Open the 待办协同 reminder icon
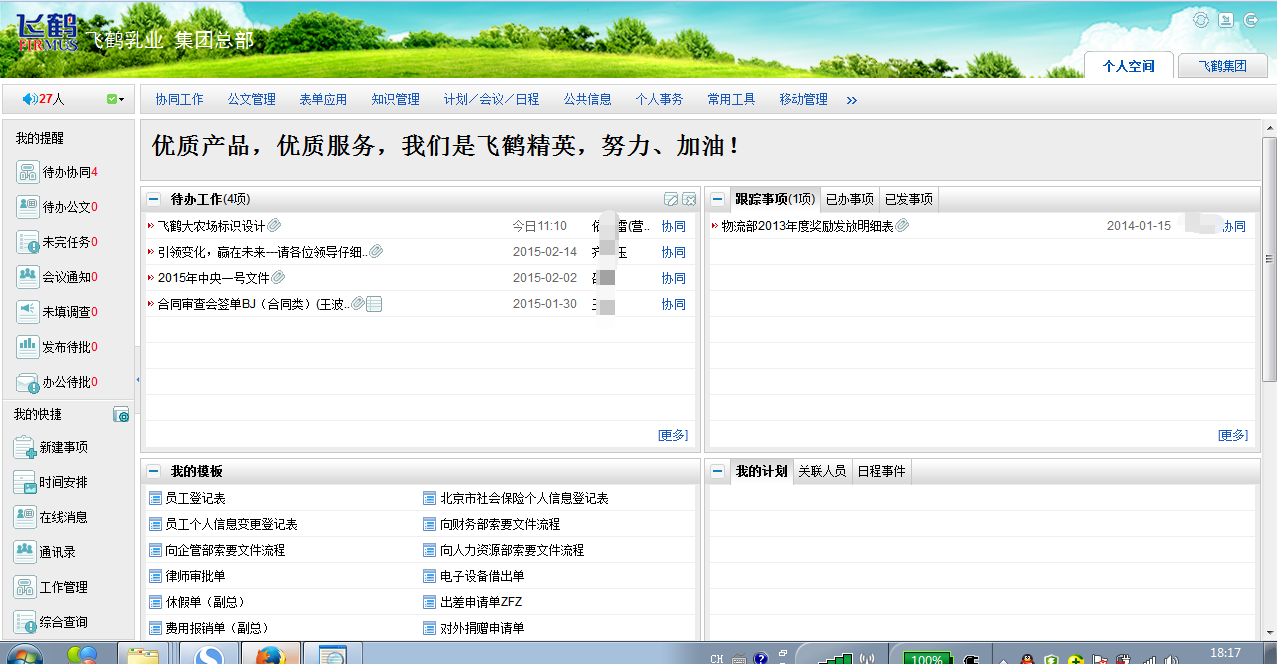1277x664 pixels. coord(27,172)
